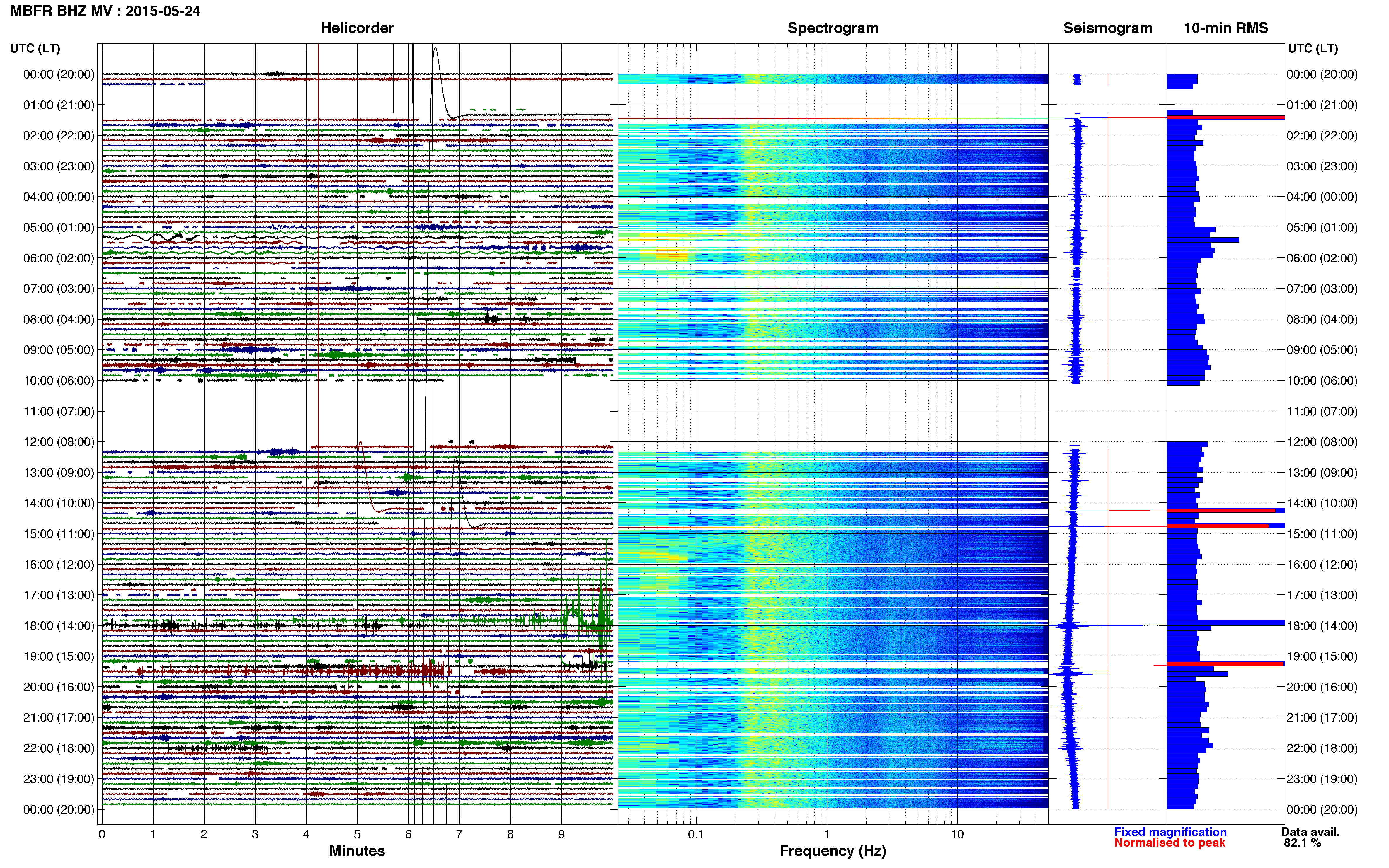Click the left 'UTC (LT)' axis label

(x=35, y=48)
